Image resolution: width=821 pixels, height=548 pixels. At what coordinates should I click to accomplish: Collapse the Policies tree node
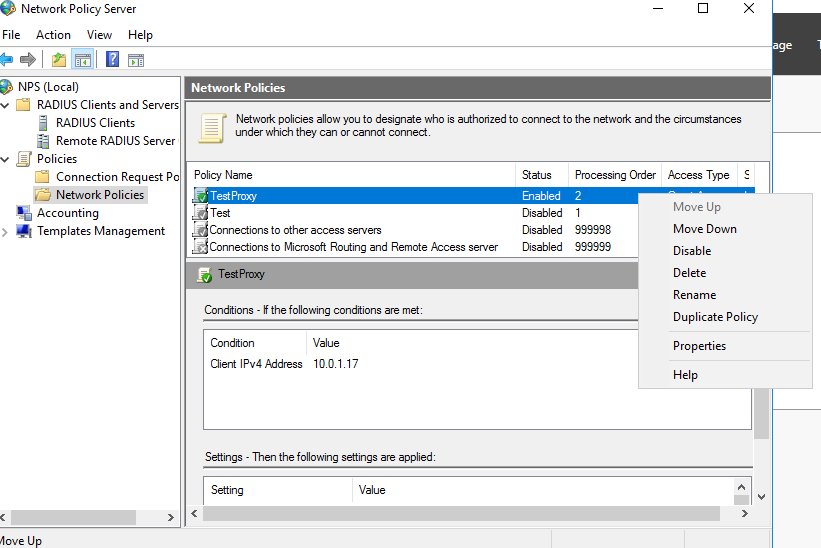tap(7, 159)
